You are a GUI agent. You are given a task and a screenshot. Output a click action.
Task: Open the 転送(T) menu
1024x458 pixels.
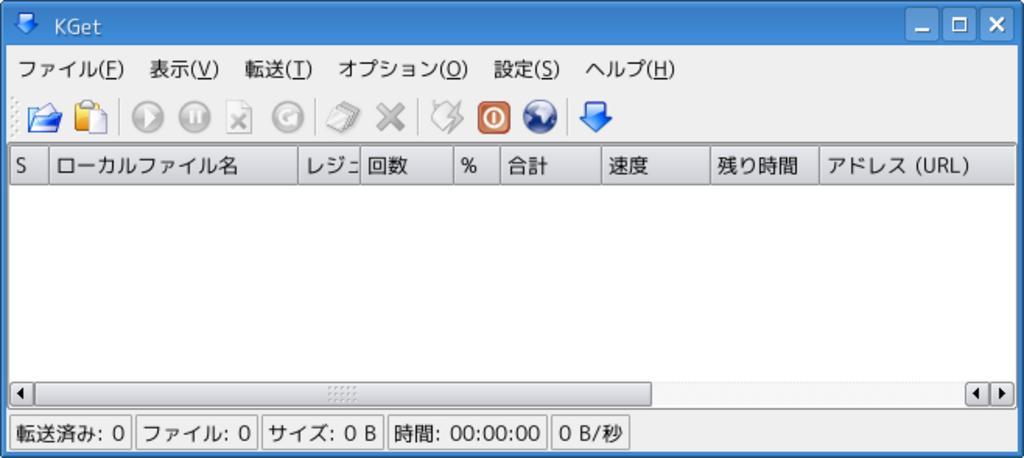[278, 69]
